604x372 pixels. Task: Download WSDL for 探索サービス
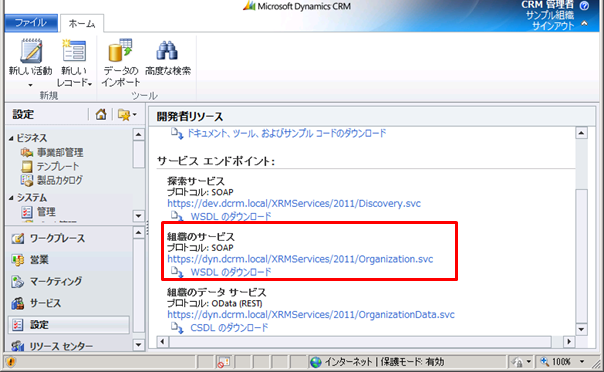pos(231,216)
